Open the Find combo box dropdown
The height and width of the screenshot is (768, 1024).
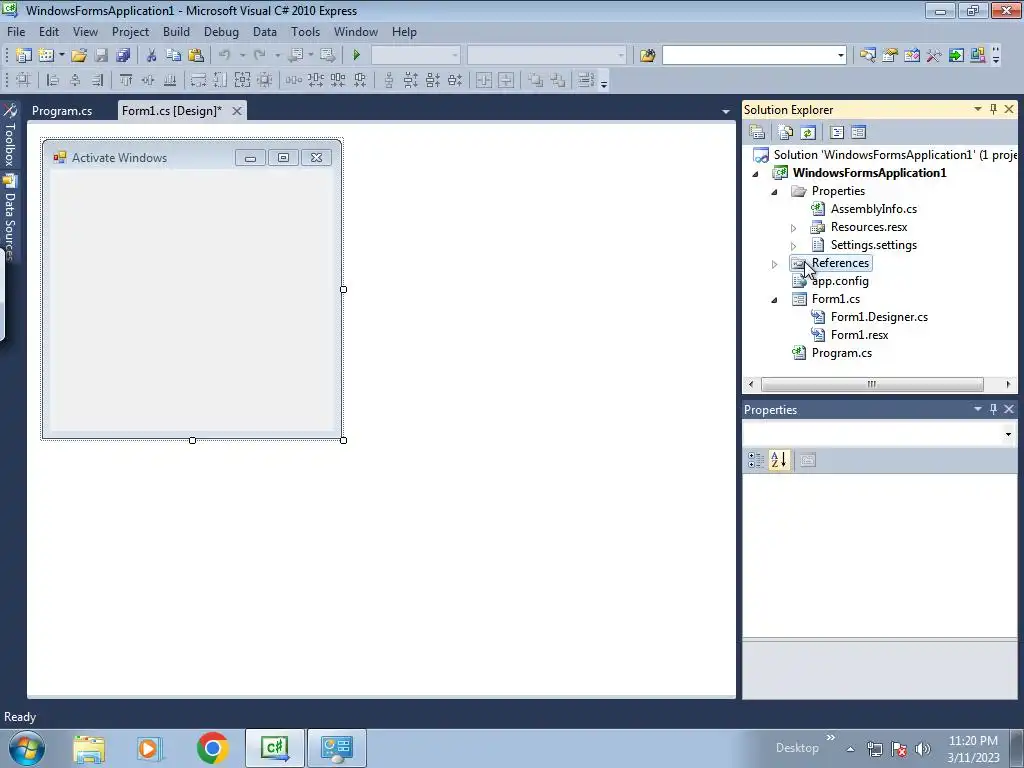[841, 56]
